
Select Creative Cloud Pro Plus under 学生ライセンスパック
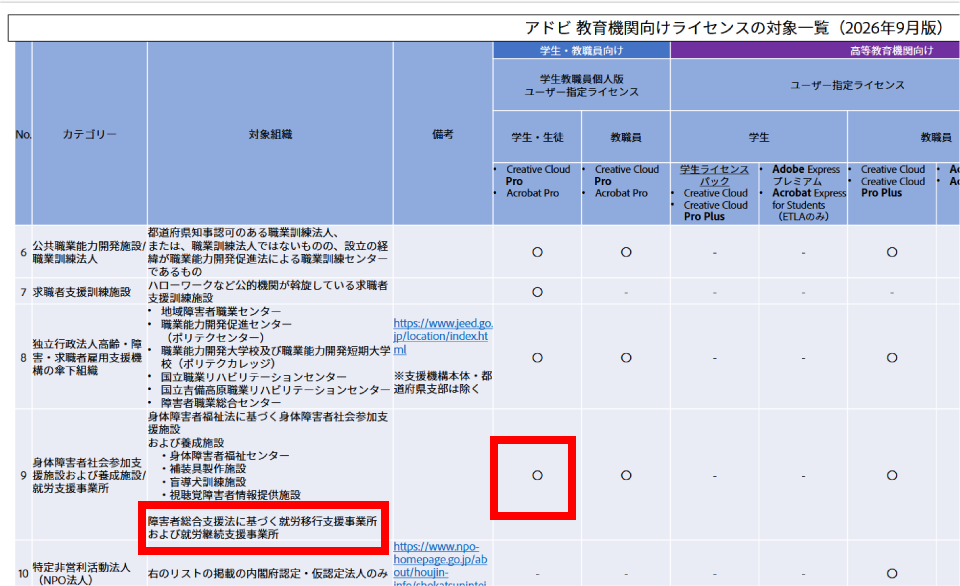715,211
